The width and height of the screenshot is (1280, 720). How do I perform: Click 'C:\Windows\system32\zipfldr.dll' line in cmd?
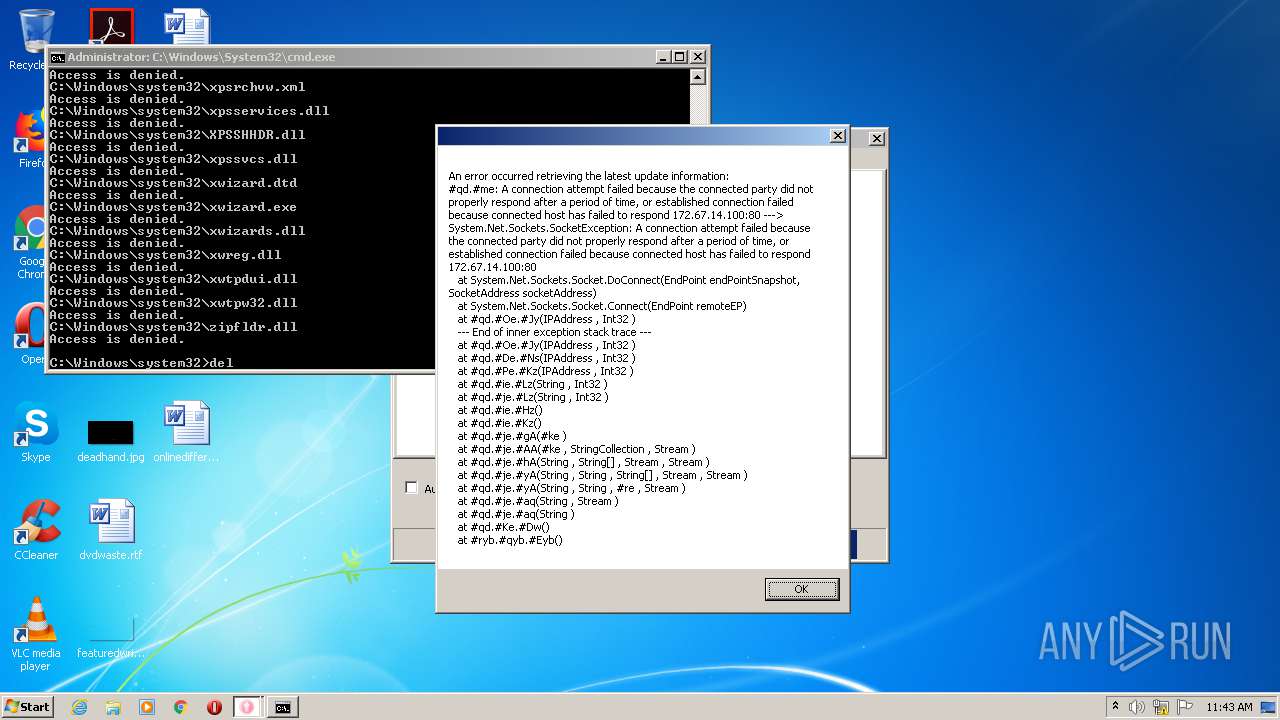point(173,326)
